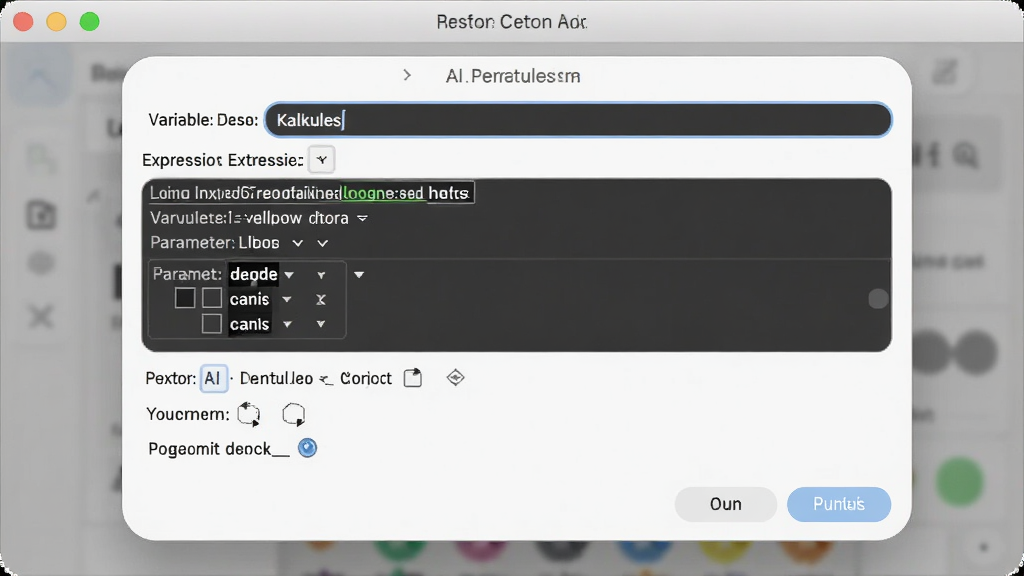Click the Oun button
Viewport: 1024px width, 576px height.
[x=726, y=504]
